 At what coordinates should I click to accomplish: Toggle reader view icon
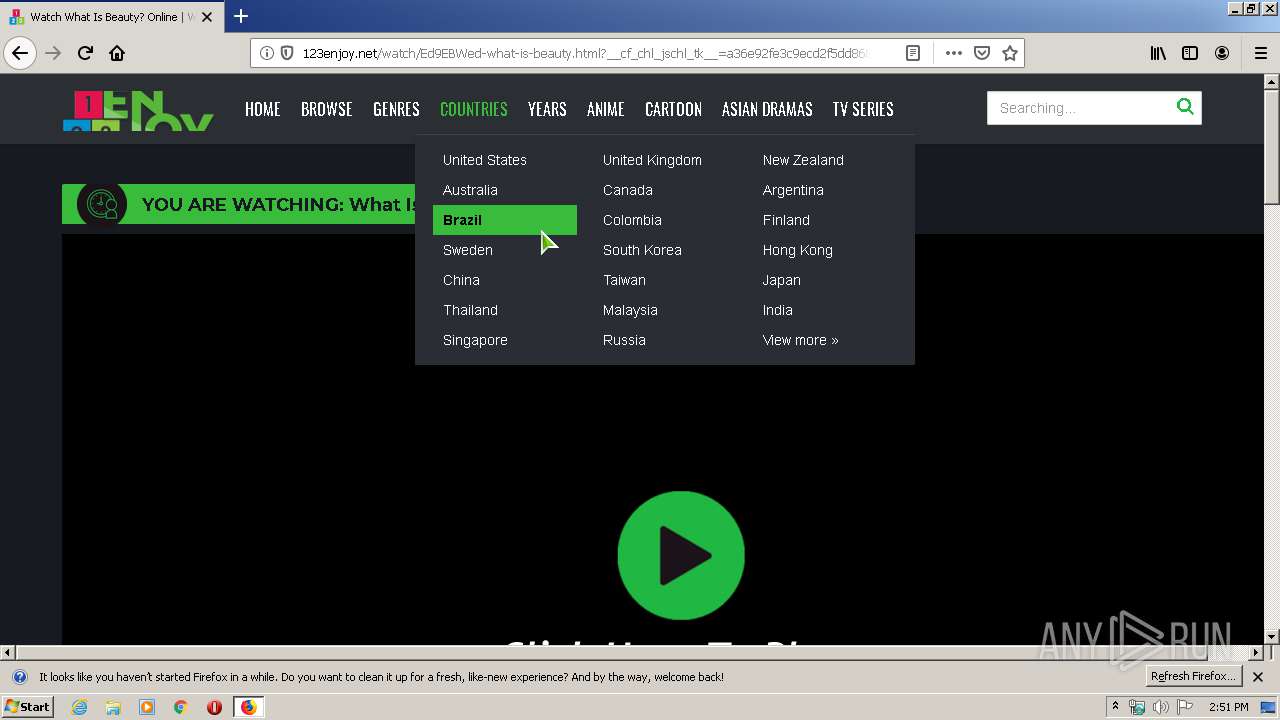(913, 53)
